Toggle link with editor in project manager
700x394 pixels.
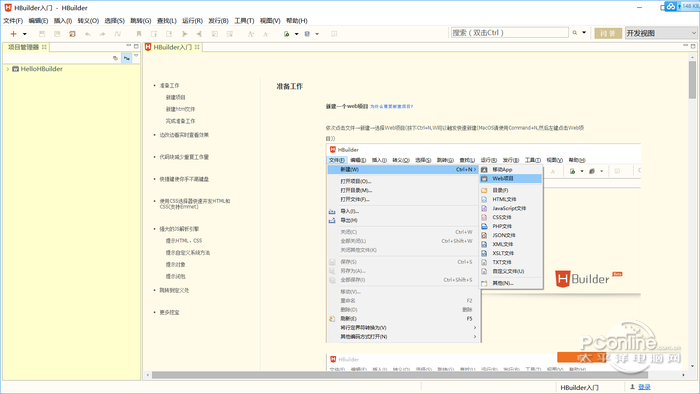pos(127,58)
